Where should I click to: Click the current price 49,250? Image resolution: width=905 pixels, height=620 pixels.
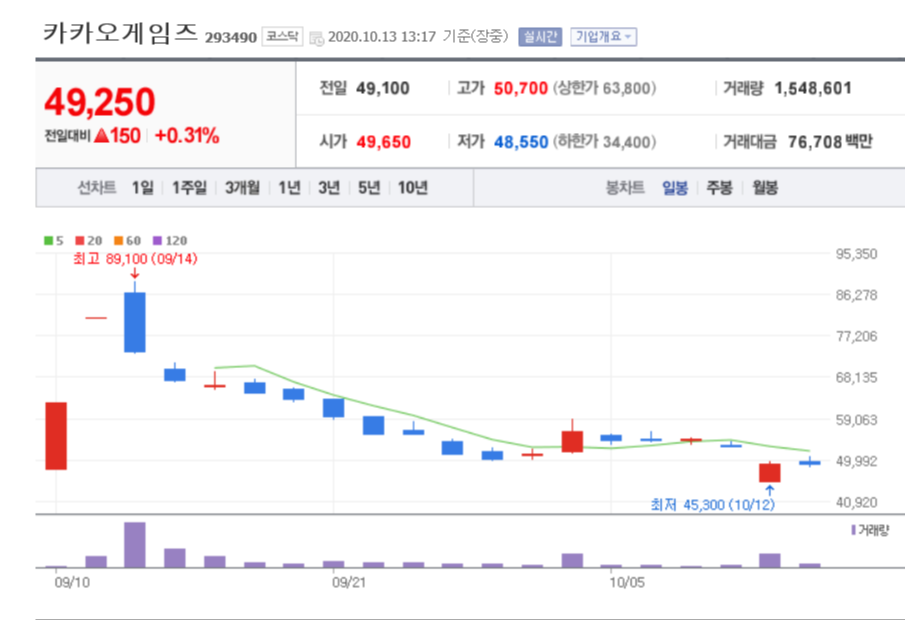click(100, 102)
